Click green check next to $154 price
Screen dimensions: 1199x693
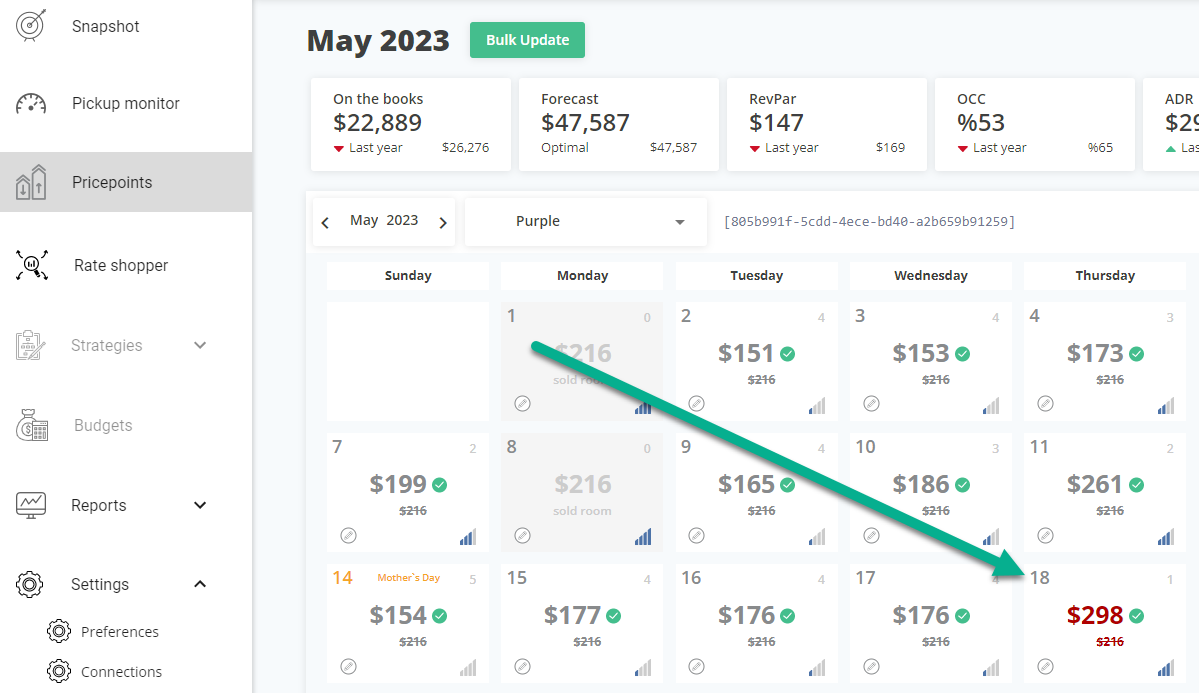pos(440,616)
